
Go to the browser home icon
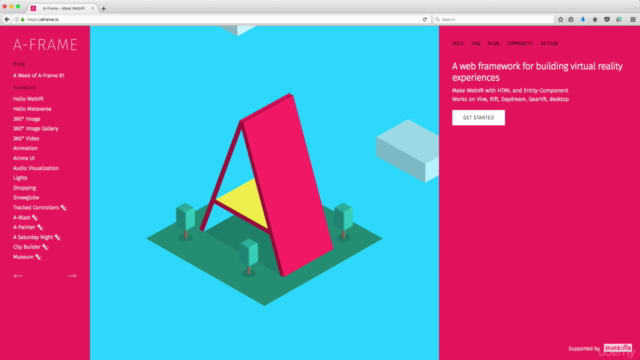coord(595,19)
